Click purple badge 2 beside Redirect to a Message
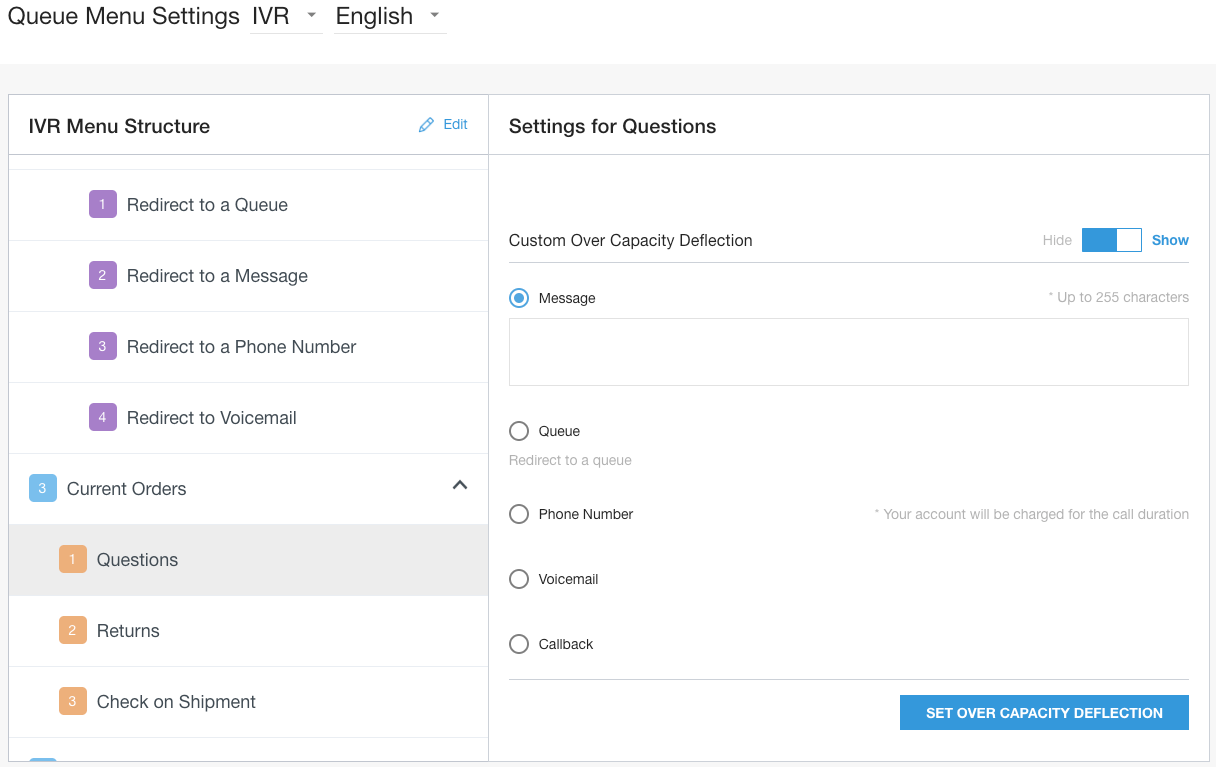 [102, 275]
